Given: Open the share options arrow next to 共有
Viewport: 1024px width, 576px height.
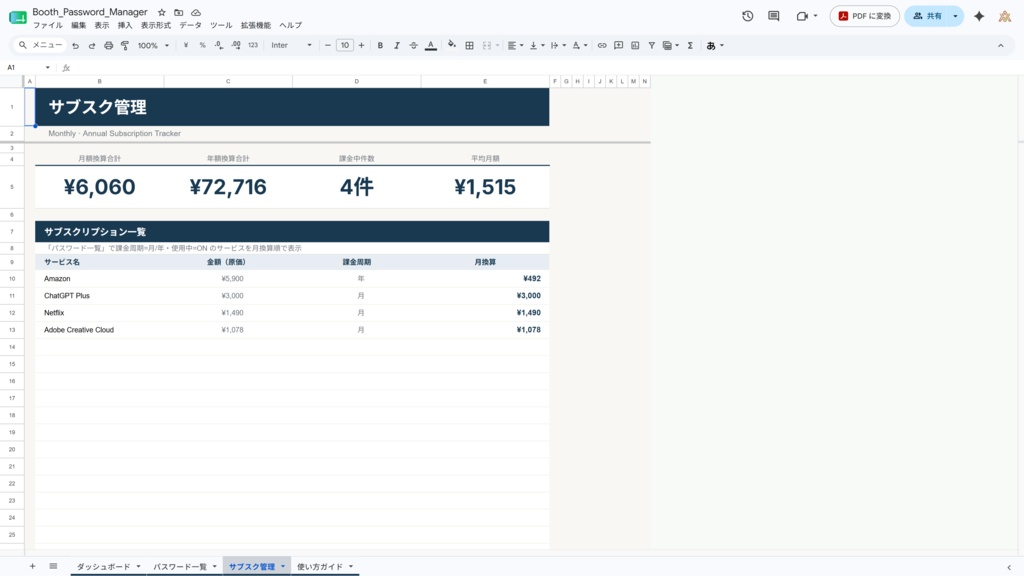Looking at the screenshot, I should pos(955,16).
